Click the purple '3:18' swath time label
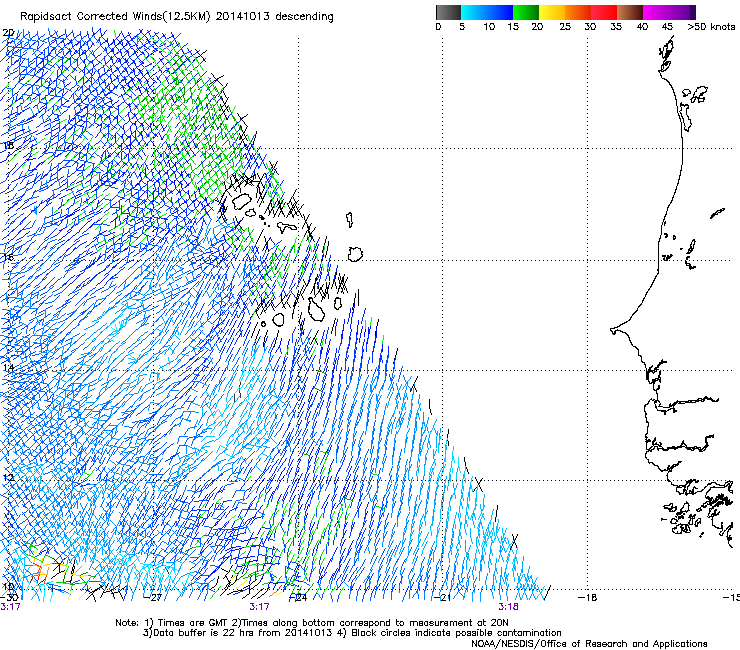Image resolution: width=740 pixels, height=650 pixels. coord(508,607)
